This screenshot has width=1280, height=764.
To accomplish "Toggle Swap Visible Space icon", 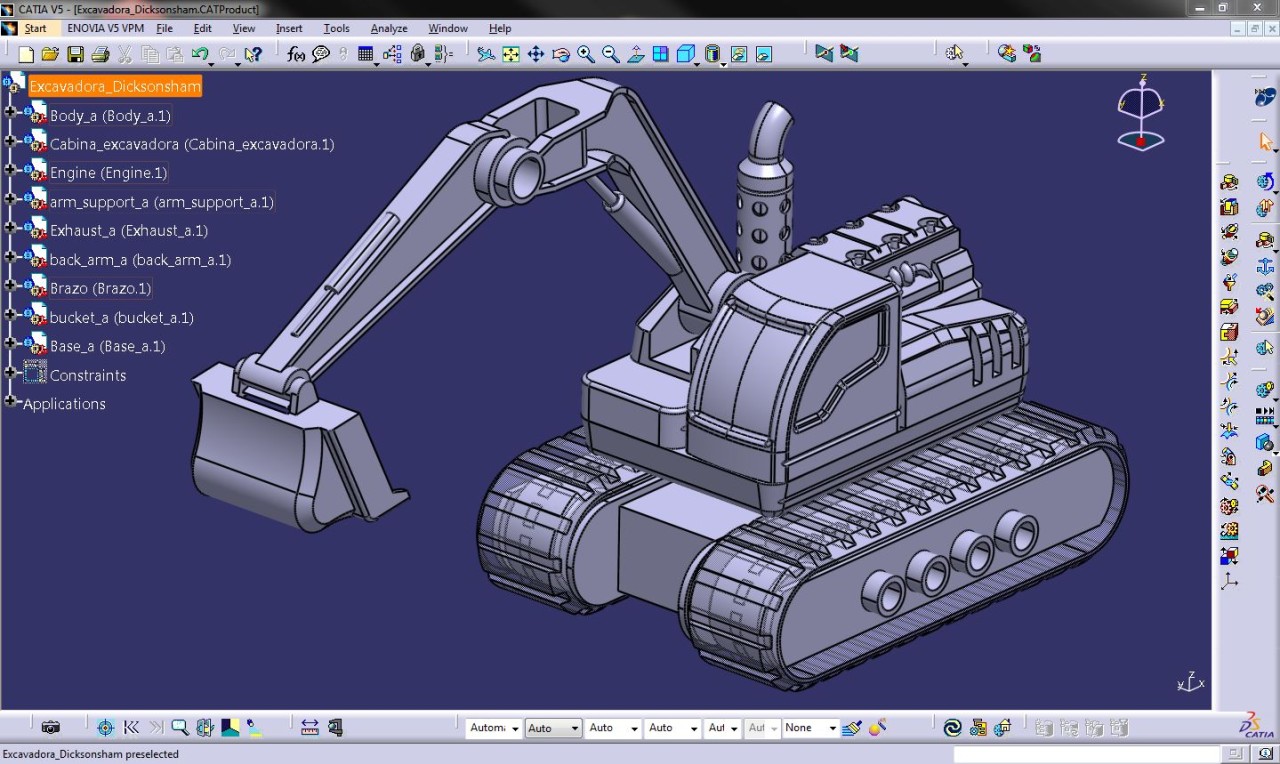I will 764,54.
